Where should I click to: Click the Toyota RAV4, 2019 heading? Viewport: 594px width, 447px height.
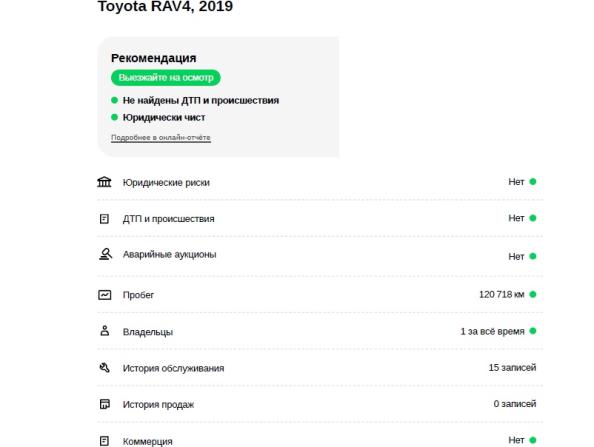pos(165,6)
